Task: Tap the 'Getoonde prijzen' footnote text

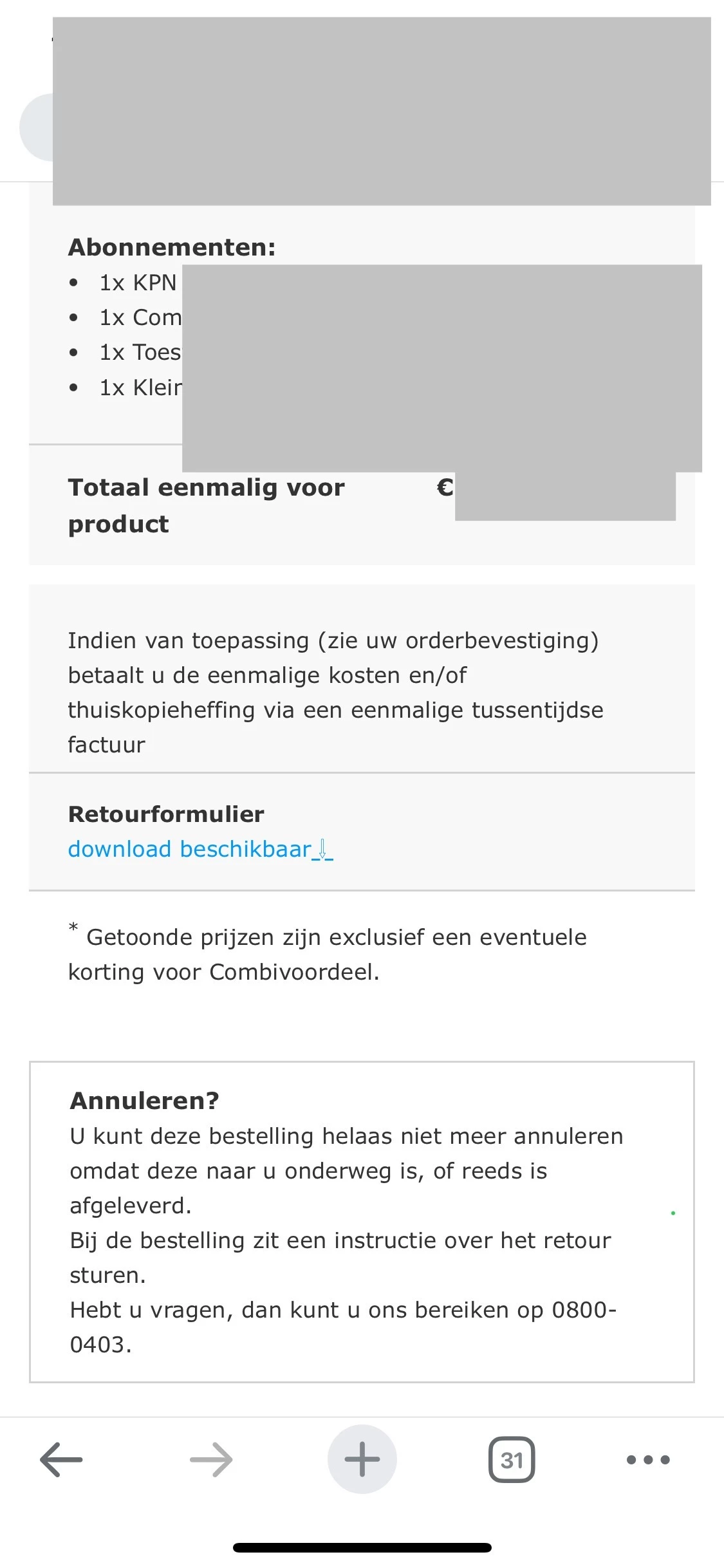Action: pos(328,955)
